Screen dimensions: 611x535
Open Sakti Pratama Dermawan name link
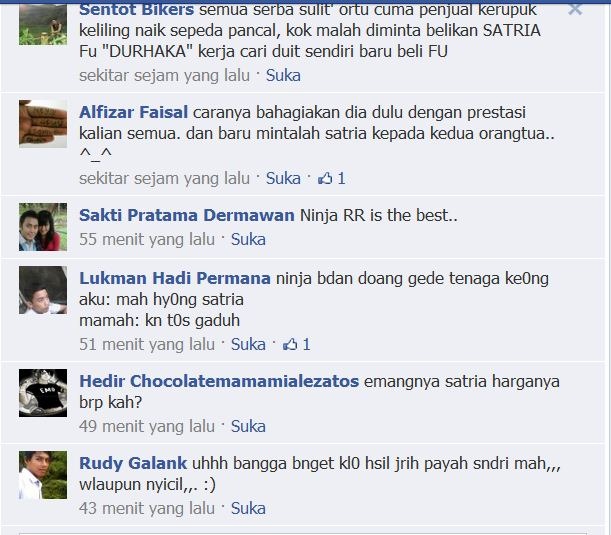(x=187, y=215)
